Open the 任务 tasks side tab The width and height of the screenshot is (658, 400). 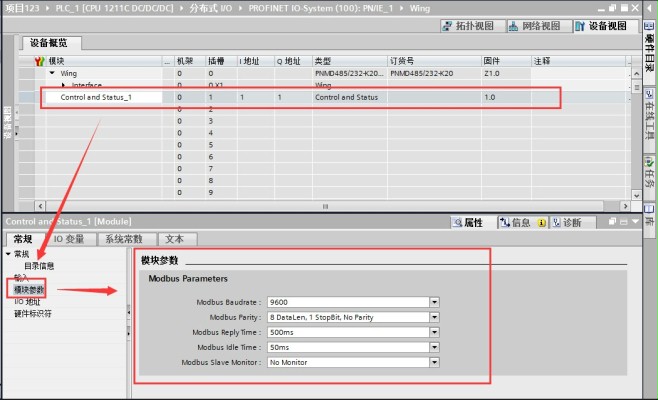pyautogui.click(x=649, y=172)
